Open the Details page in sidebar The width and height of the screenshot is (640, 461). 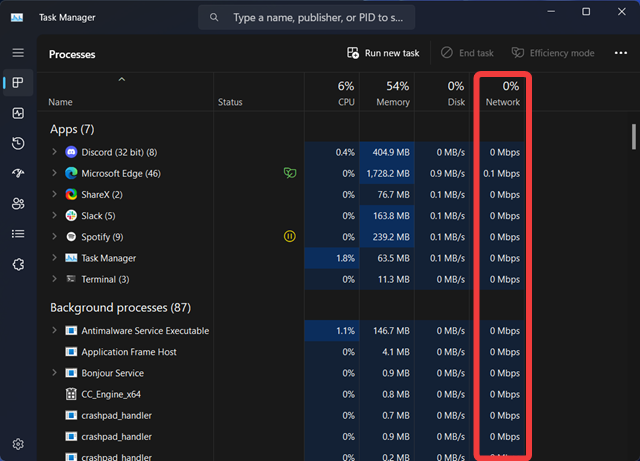click(18, 233)
